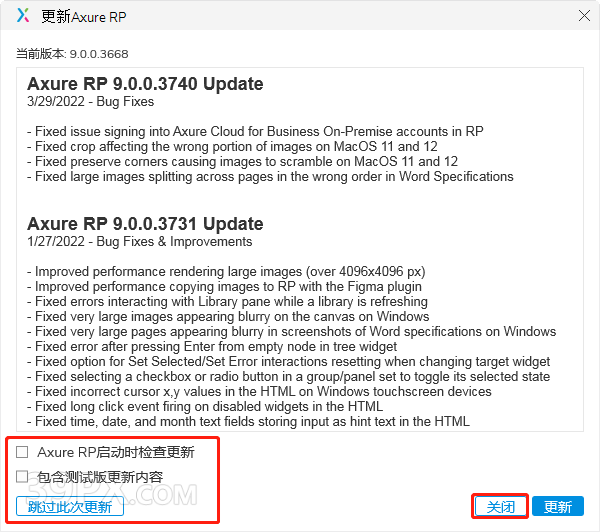Click the blurry images on canvas line
Screen dimensions: 600x532
click(228, 316)
